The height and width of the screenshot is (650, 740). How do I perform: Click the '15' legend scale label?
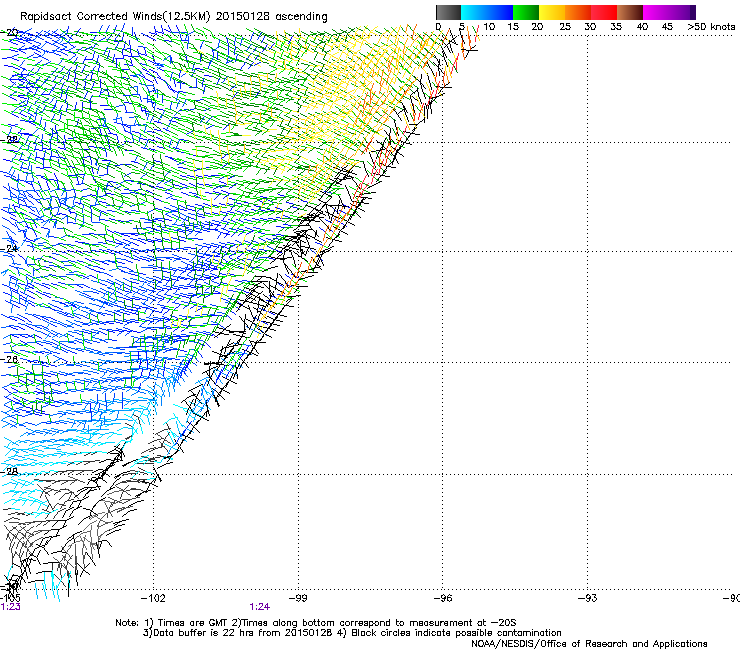(x=513, y=27)
